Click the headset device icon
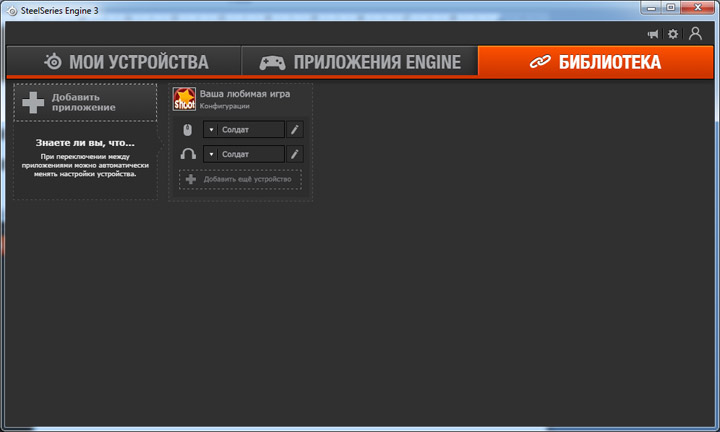The image size is (720, 432). point(188,154)
